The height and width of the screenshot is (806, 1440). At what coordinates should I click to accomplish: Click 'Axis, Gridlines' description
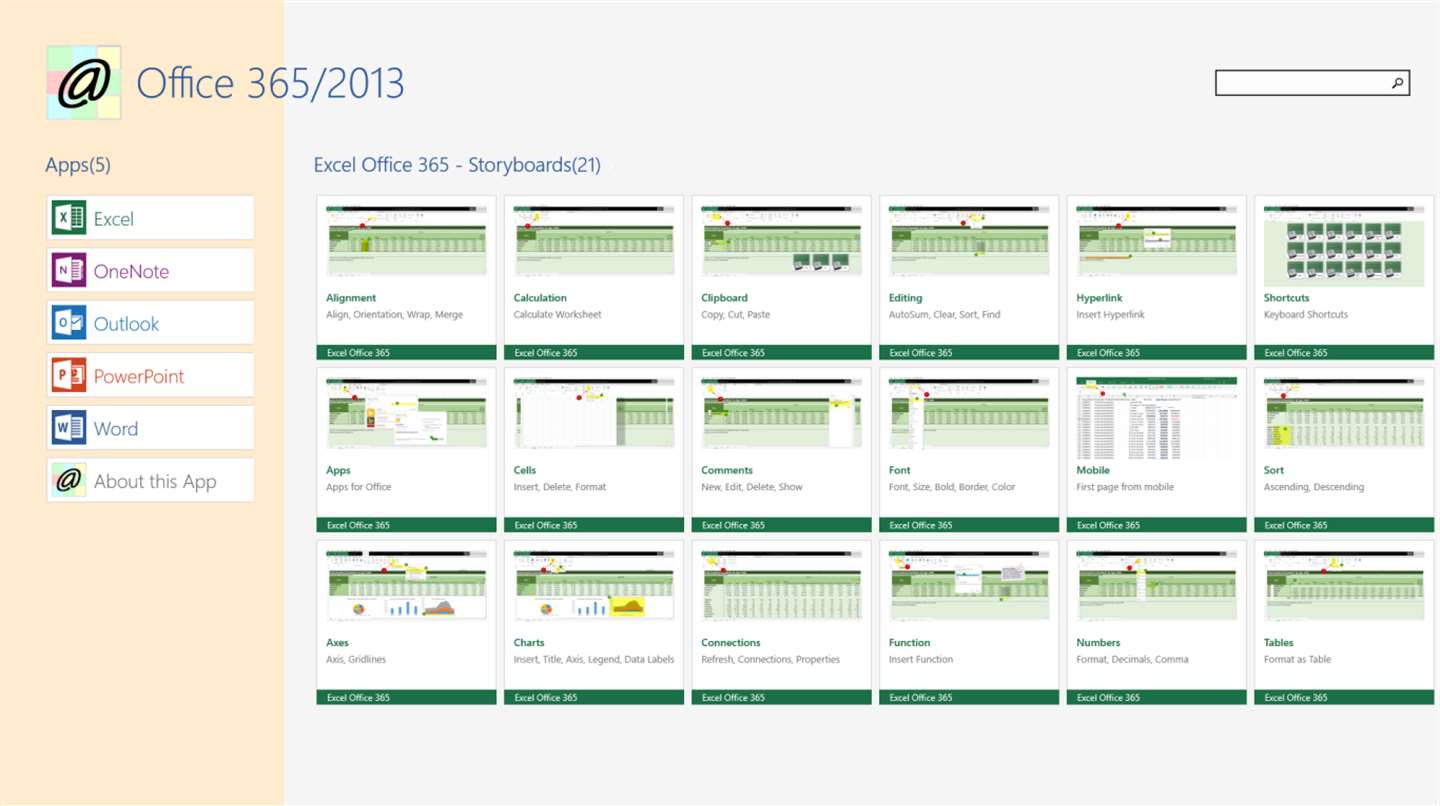click(x=356, y=660)
